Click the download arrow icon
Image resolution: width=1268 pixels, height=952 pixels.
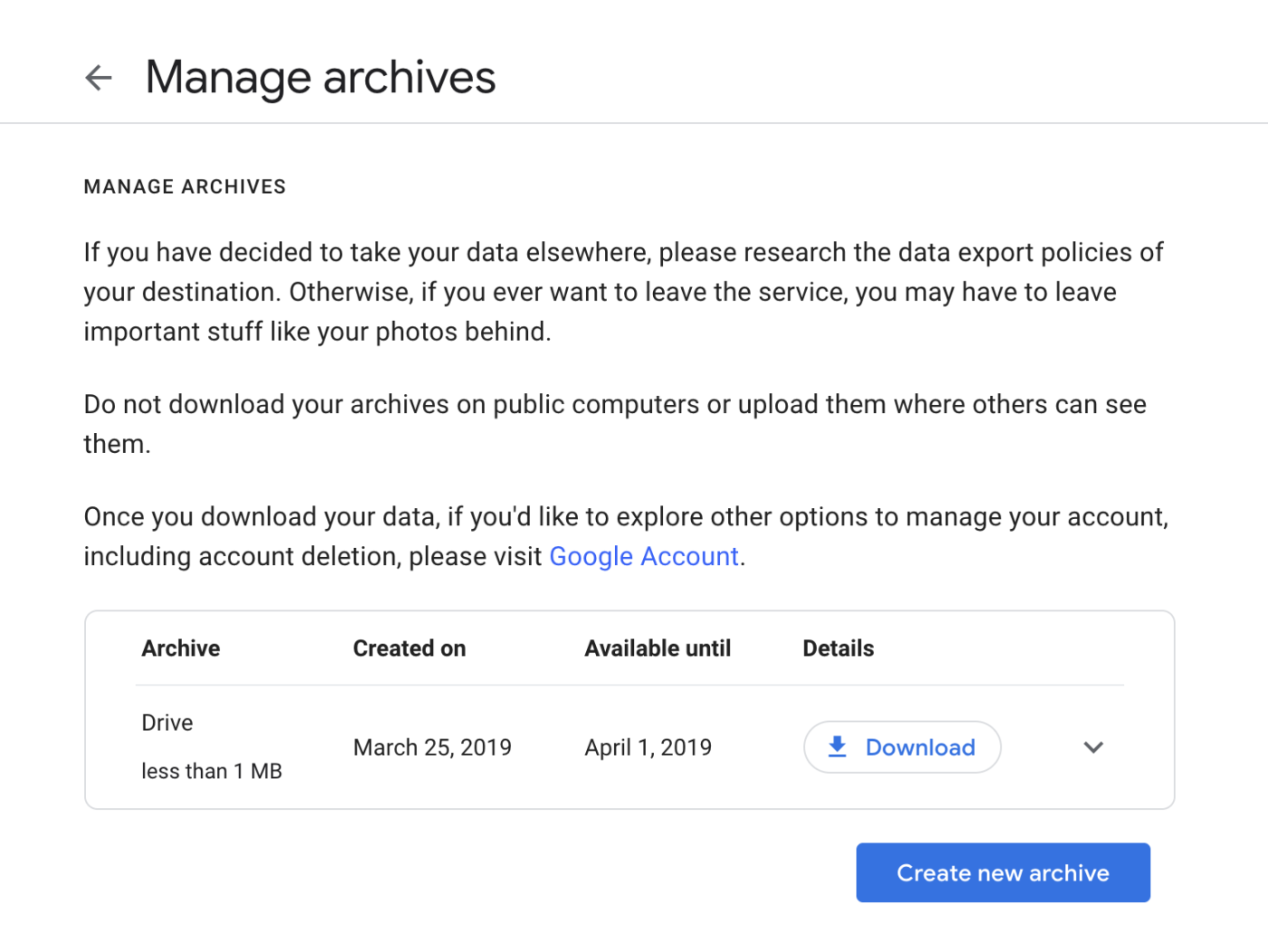(838, 746)
